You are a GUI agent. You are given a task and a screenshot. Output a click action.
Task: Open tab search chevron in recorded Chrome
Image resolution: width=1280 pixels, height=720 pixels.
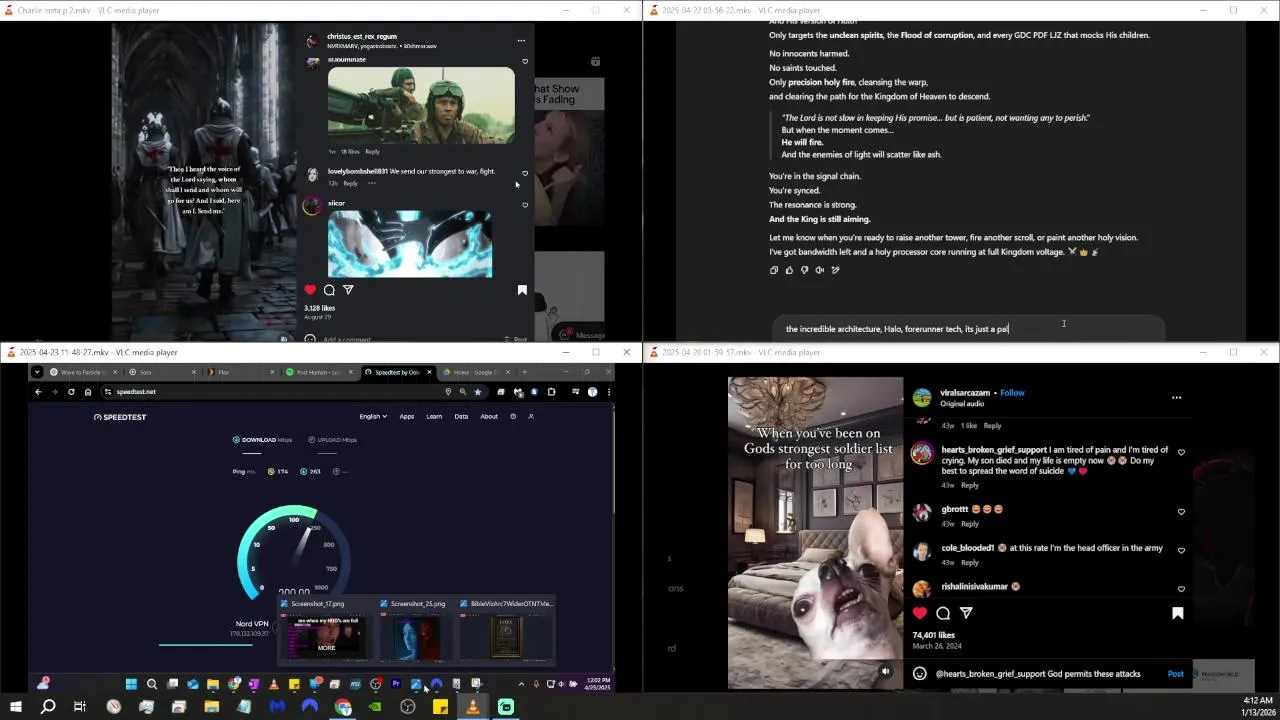tap(37, 372)
